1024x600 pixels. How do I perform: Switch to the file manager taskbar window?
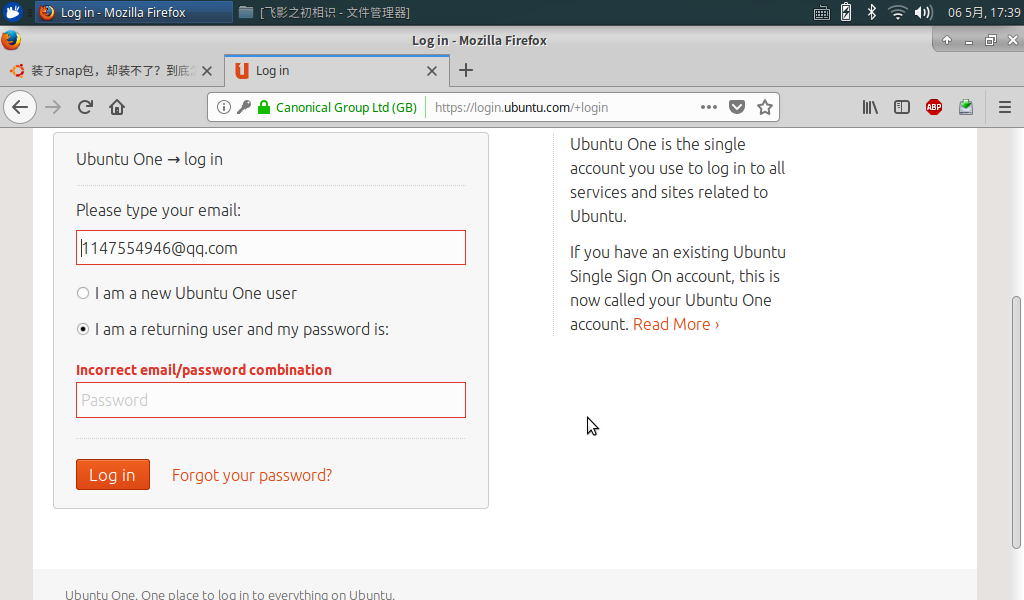[x=325, y=12]
